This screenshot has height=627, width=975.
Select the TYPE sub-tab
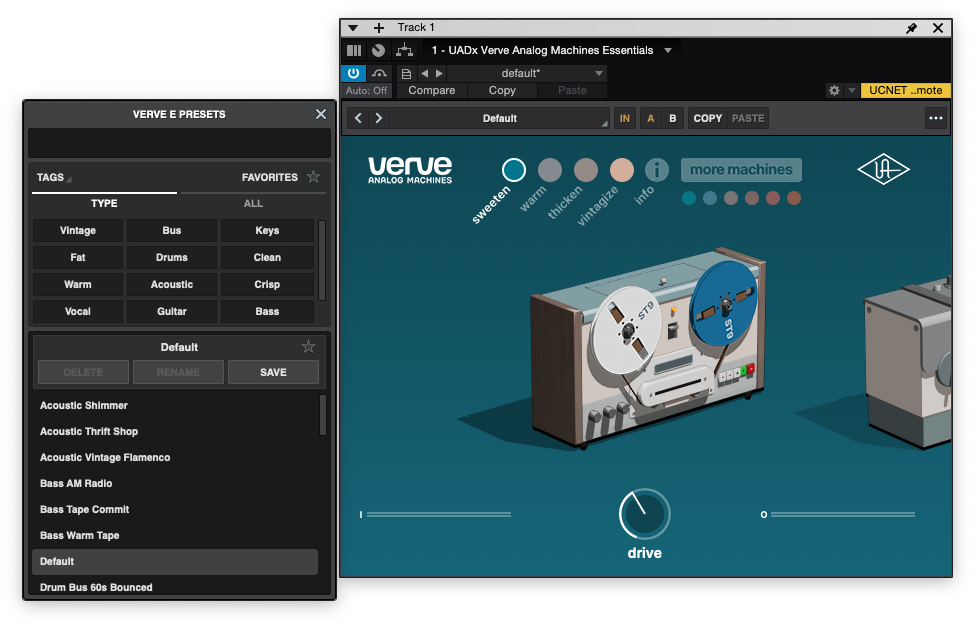point(104,203)
